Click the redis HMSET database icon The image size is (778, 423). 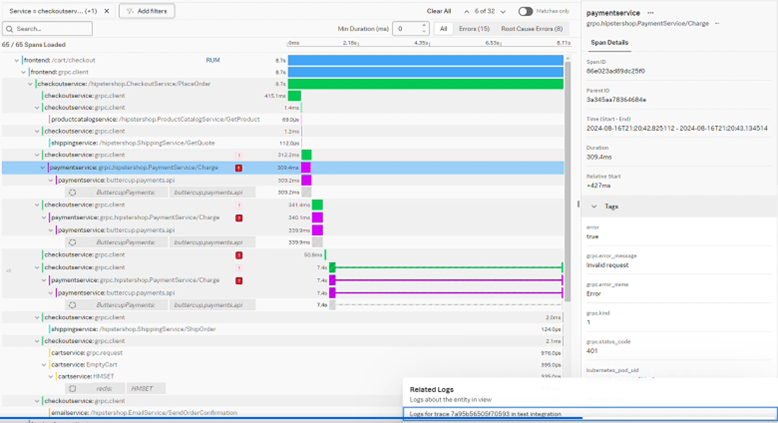tap(73, 387)
